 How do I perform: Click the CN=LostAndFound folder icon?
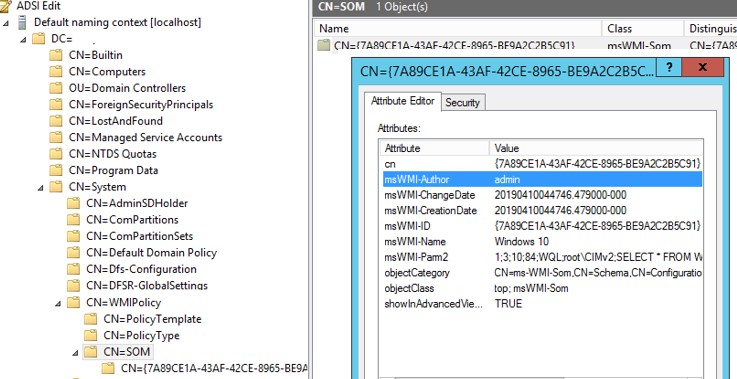[x=55, y=121]
